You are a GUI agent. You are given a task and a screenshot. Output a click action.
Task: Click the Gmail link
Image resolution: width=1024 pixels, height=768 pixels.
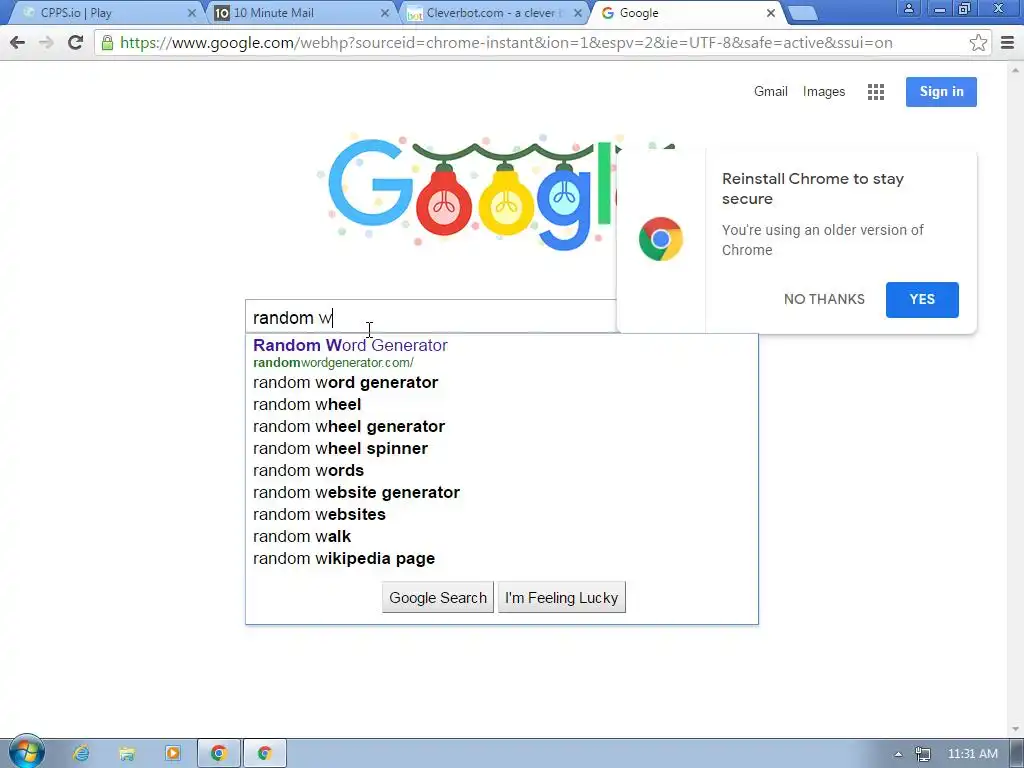point(771,91)
